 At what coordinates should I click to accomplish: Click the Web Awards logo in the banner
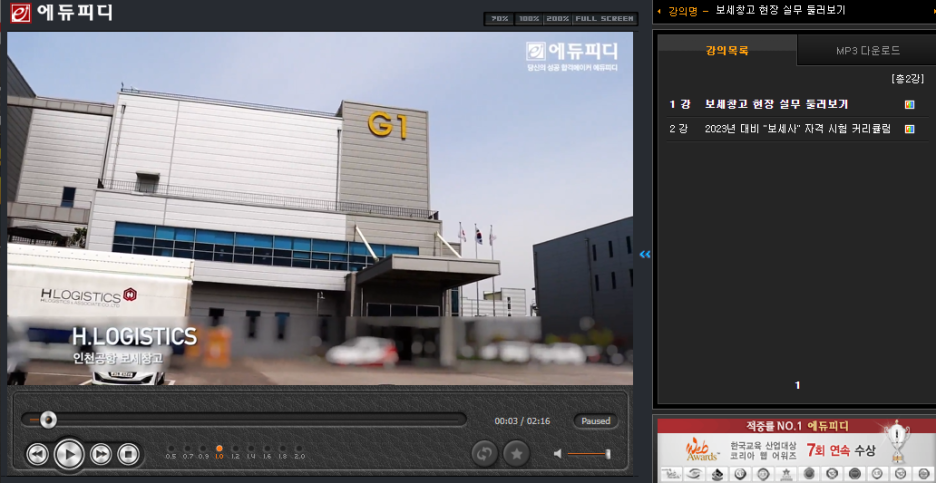(x=702, y=448)
